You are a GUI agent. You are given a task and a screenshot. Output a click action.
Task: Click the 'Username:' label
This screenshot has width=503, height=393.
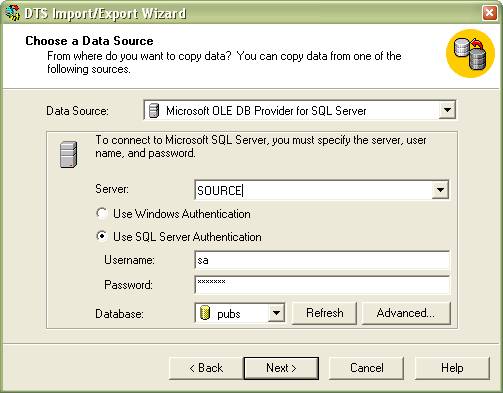[x=129, y=260]
